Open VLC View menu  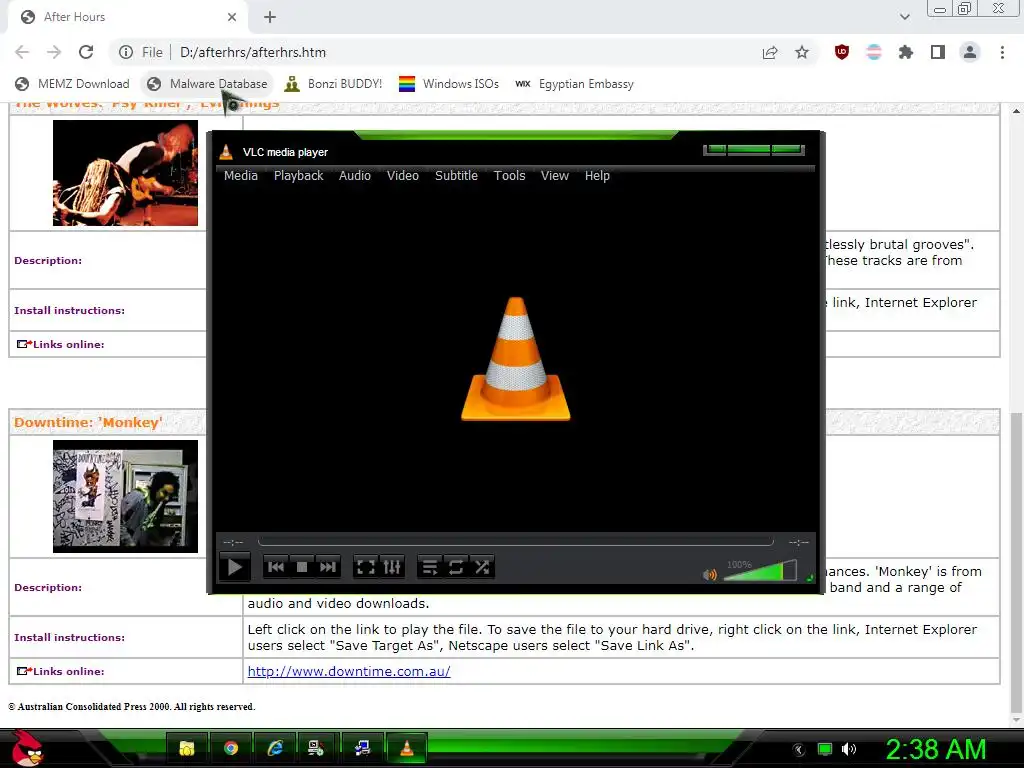[x=554, y=176]
